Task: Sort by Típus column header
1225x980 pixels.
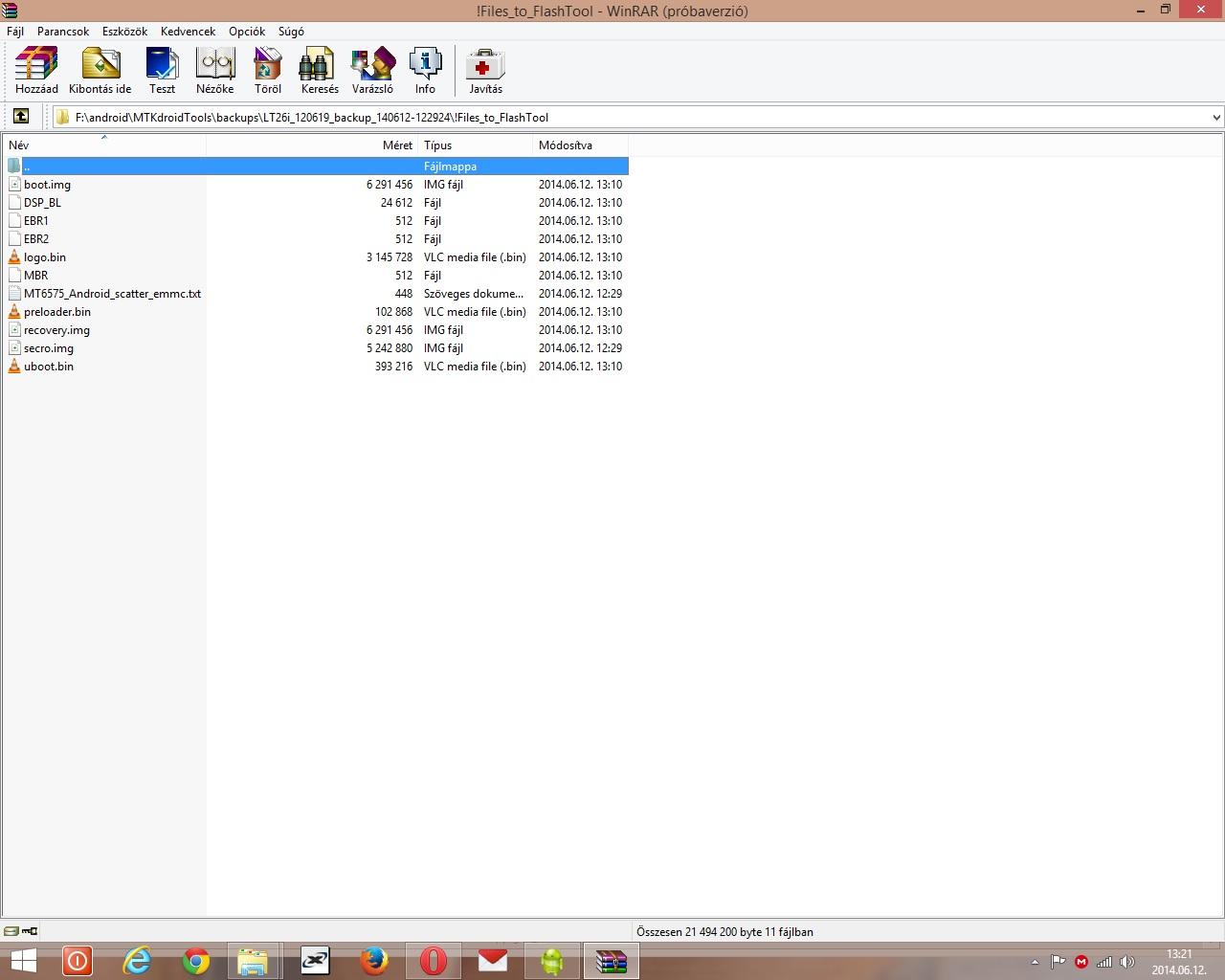Action: click(x=476, y=145)
